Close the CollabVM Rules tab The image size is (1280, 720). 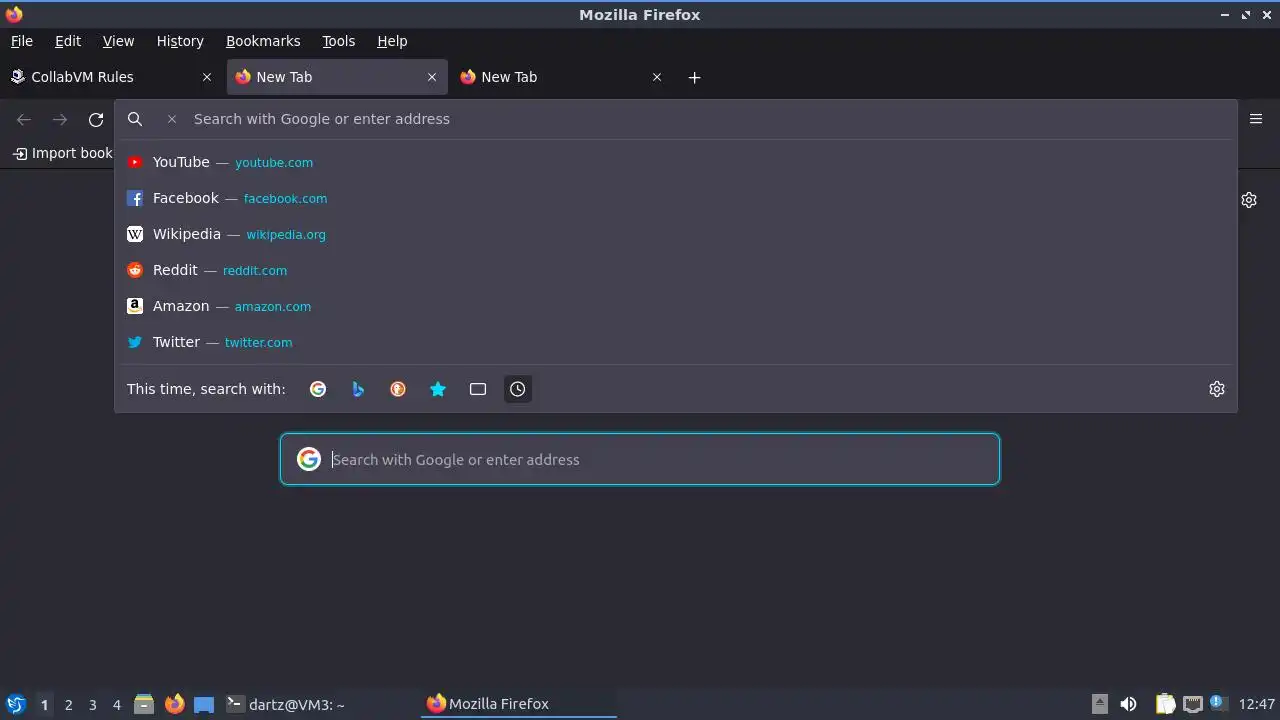tap(207, 77)
